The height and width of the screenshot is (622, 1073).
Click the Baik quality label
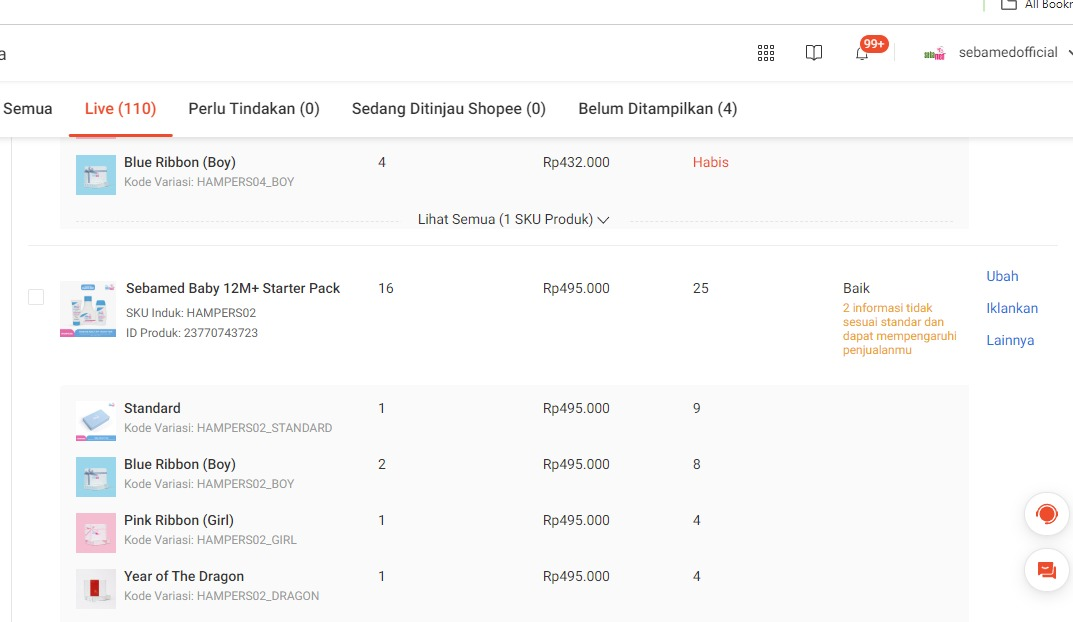click(x=856, y=288)
